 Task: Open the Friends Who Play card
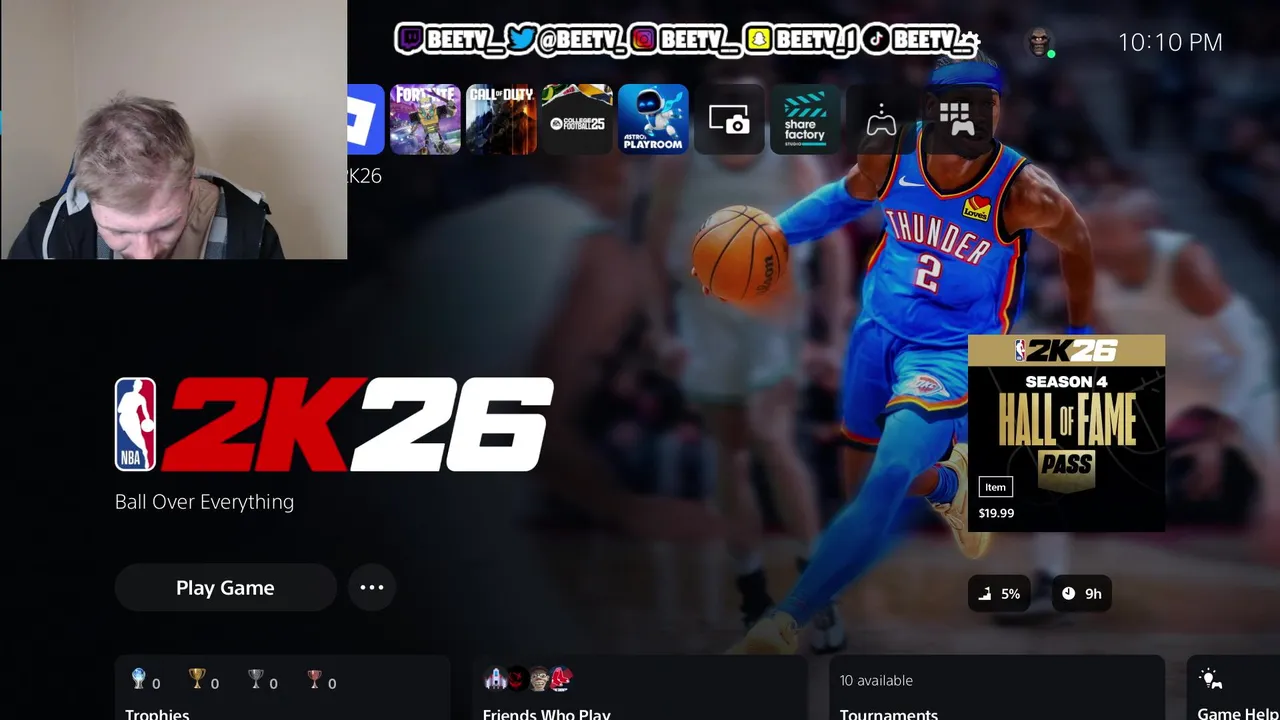(x=640, y=688)
